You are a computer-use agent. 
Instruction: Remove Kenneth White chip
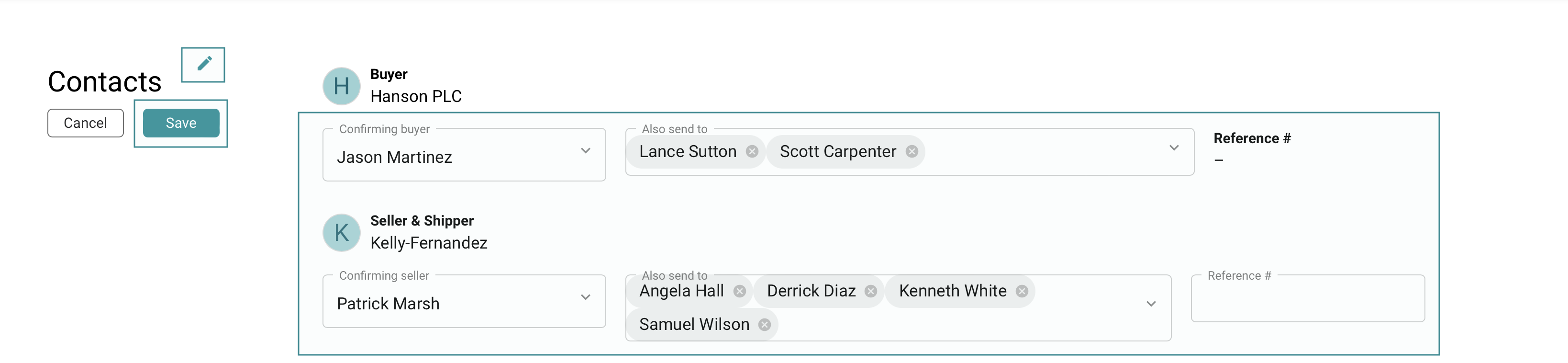[1022, 291]
